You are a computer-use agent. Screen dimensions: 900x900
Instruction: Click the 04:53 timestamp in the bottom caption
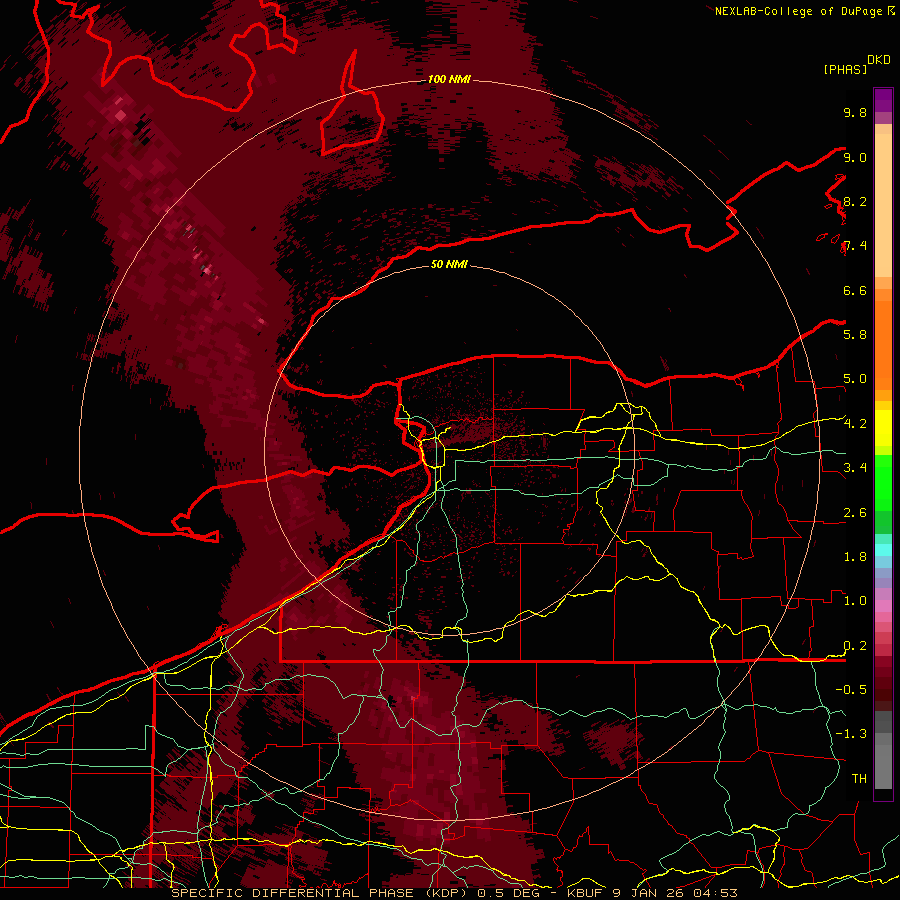click(x=717, y=893)
